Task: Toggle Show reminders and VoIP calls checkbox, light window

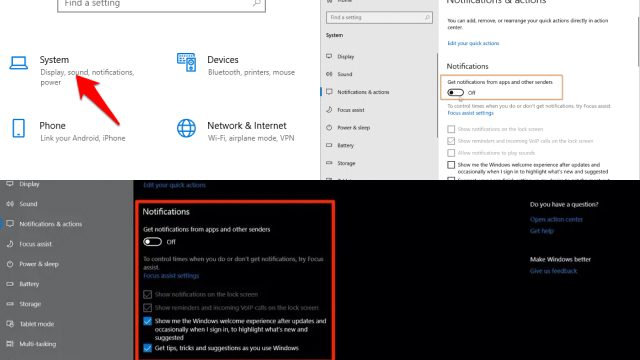Action: (x=451, y=141)
